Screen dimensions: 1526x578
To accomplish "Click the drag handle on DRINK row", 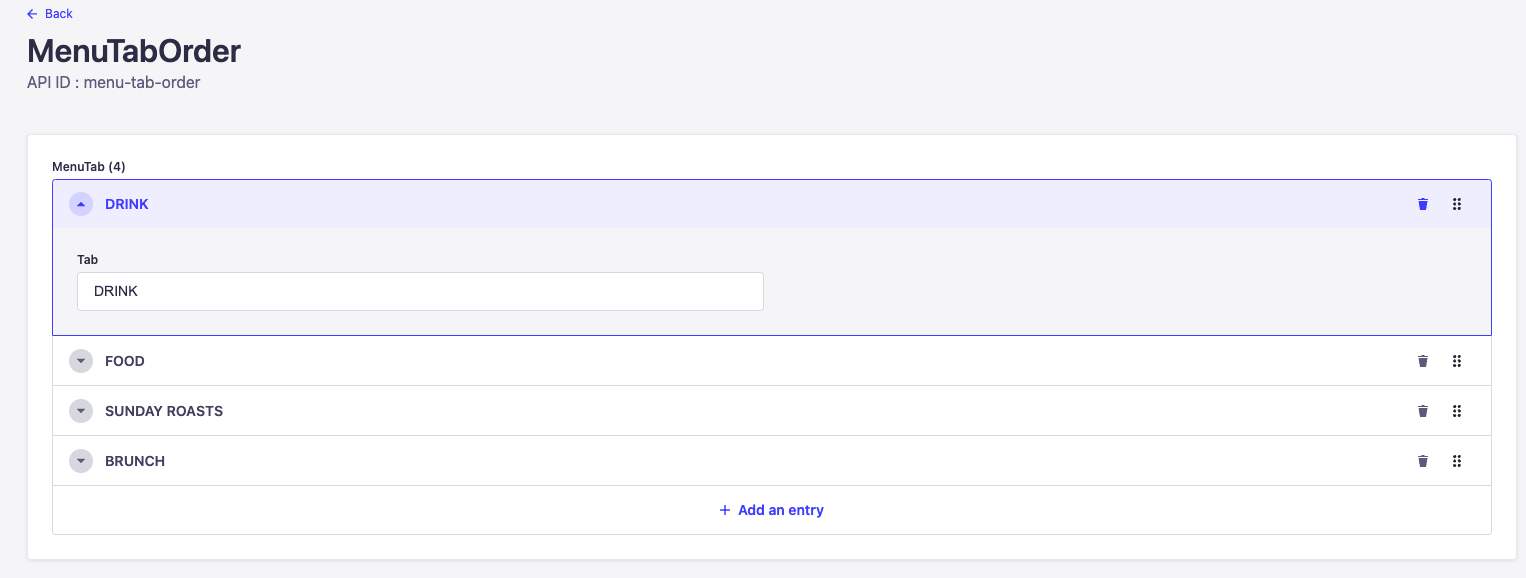I will (1457, 204).
